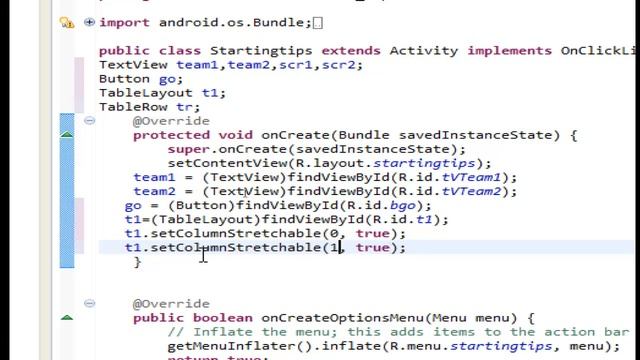Screen dimensions: 640x360
Task: Select class name 'Startingtips' in class declaration
Action: point(261,51)
